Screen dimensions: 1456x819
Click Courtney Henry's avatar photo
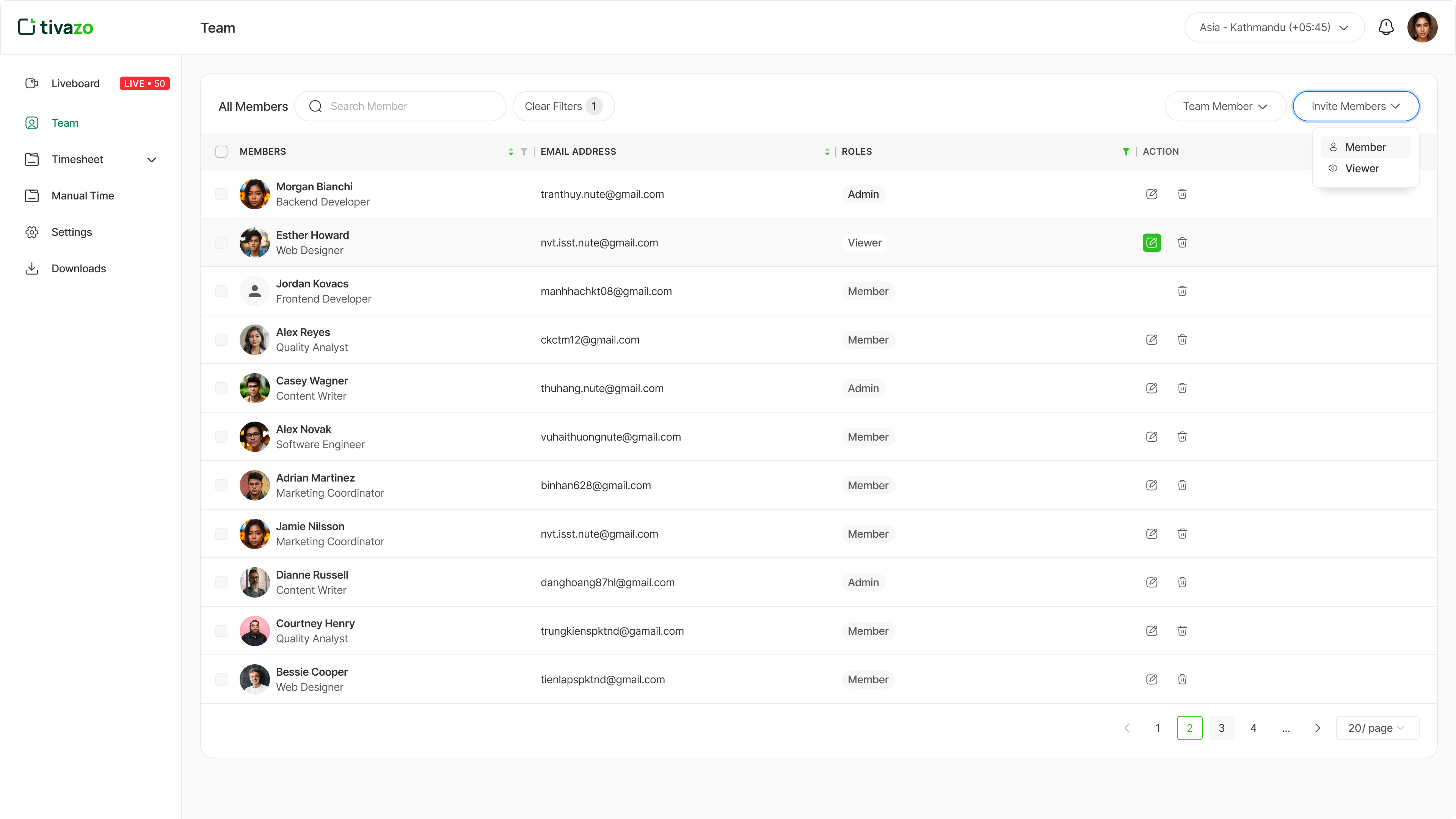pos(254,631)
